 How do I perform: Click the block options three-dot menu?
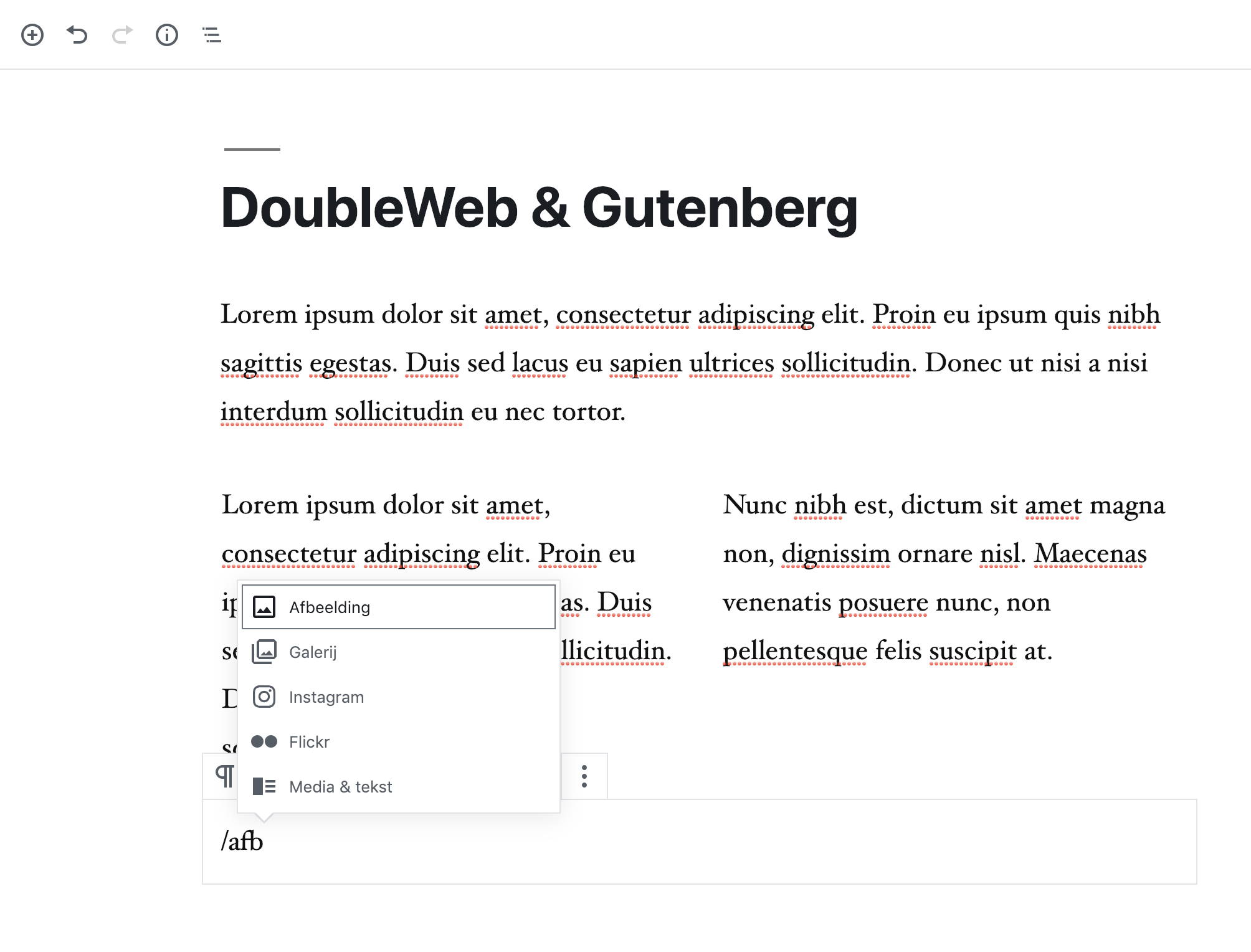click(x=584, y=775)
